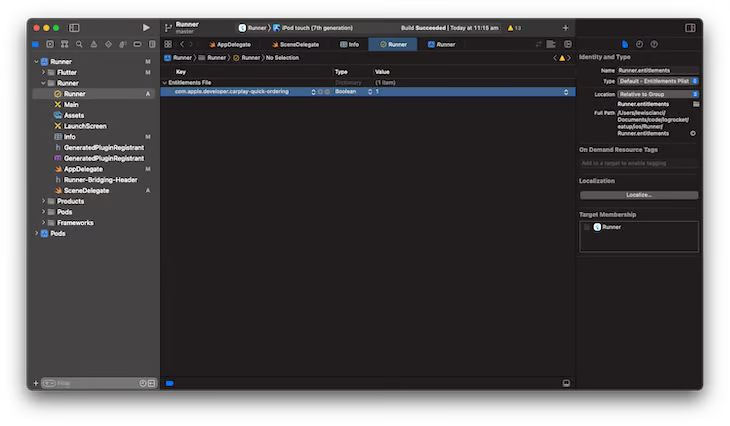The width and height of the screenshot is (730, 426).
Task: Collapse the root Runner project
Action: pyautogui.click(x=36, y=61)
